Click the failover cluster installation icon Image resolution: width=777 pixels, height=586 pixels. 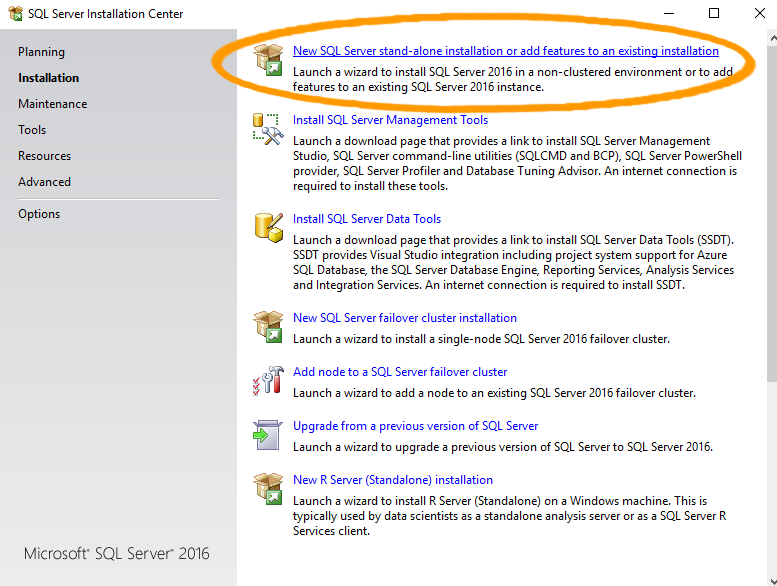268,326
